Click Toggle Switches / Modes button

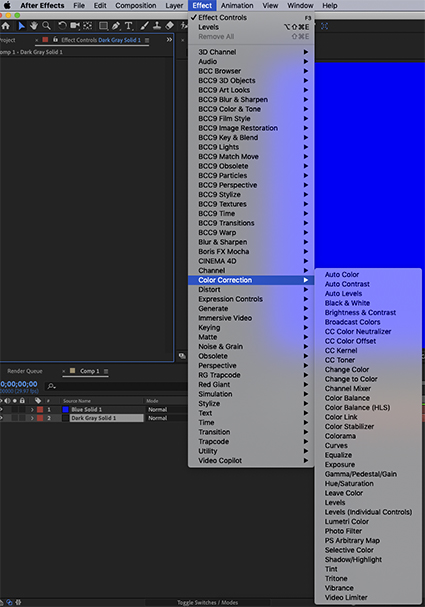[207, 603]
